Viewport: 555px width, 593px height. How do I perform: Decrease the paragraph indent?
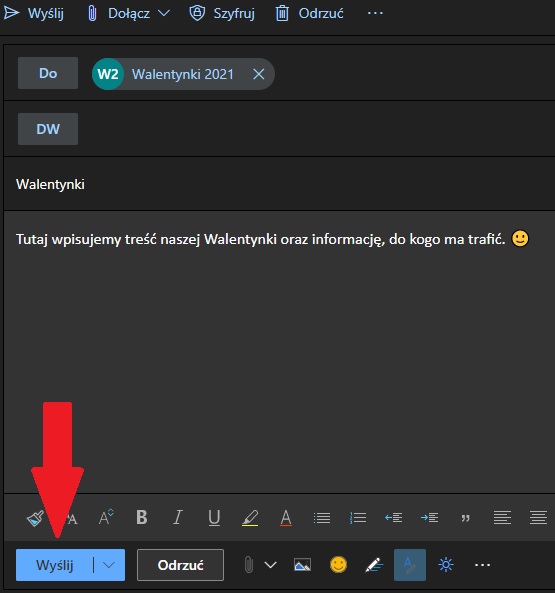[x=394, y=517]
